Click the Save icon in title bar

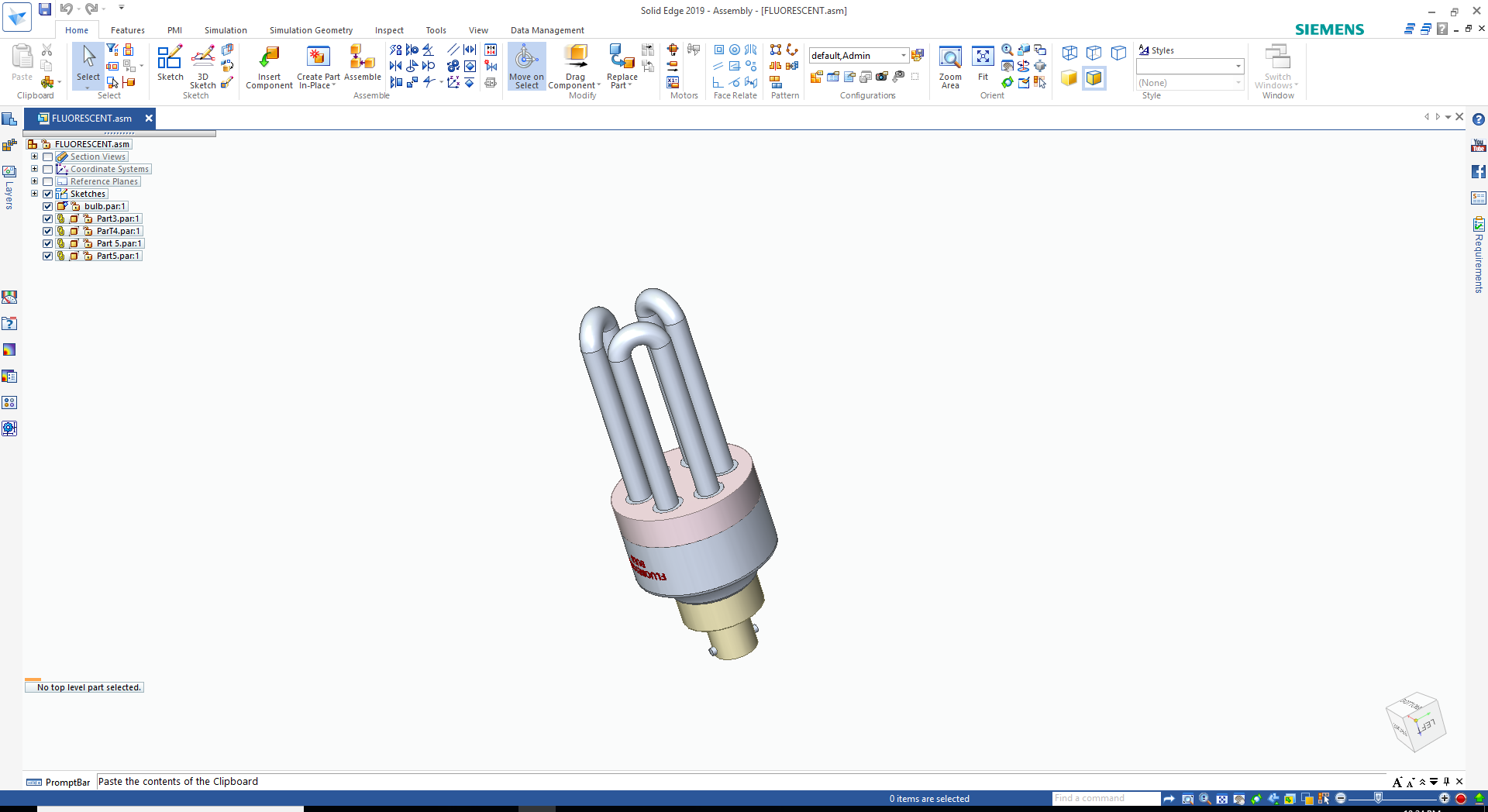coord(45,9)
